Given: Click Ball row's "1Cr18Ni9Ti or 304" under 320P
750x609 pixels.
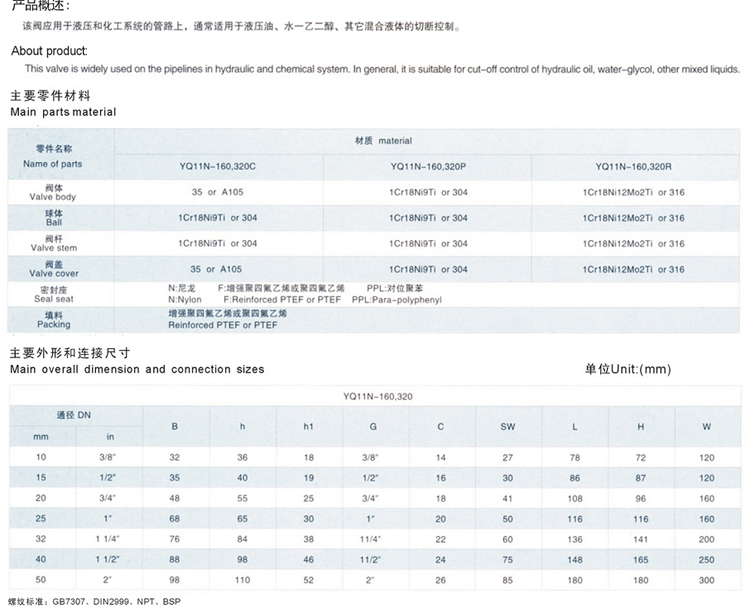Looking at the screenshot, I should pos(428,218).
